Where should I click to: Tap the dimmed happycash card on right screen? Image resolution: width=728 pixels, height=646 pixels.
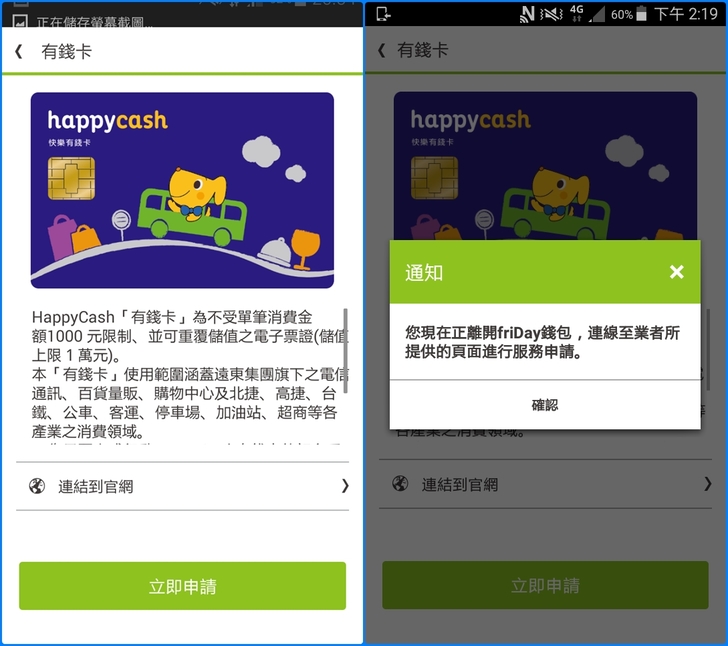pos(545,166)
